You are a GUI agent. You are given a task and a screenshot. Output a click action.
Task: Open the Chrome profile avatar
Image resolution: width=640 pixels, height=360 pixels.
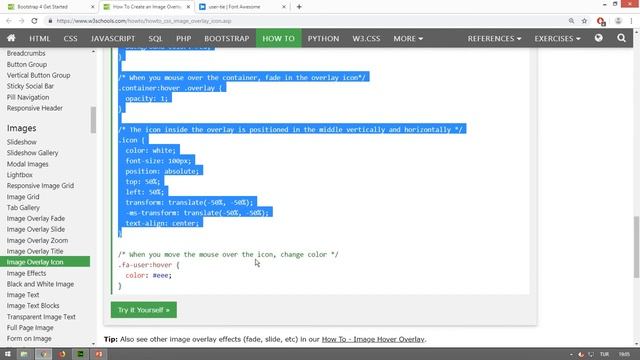[618, 21]
